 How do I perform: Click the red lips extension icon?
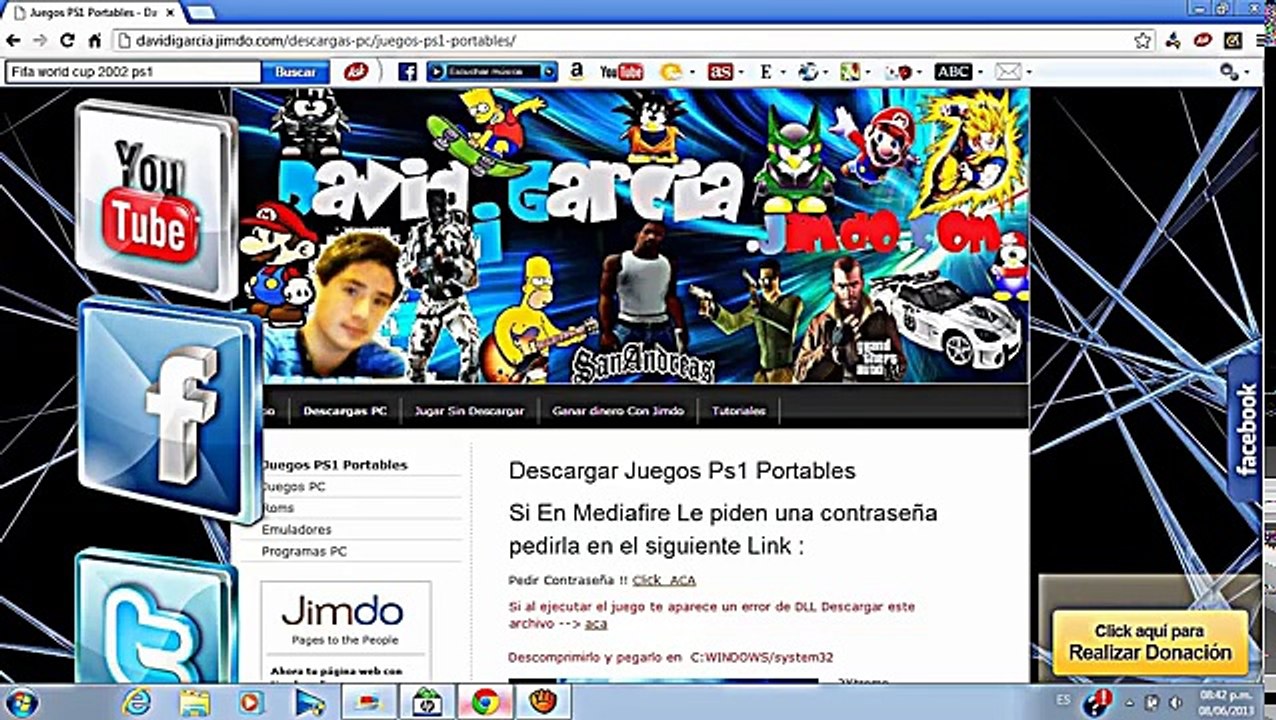(x=1203, y=41)
